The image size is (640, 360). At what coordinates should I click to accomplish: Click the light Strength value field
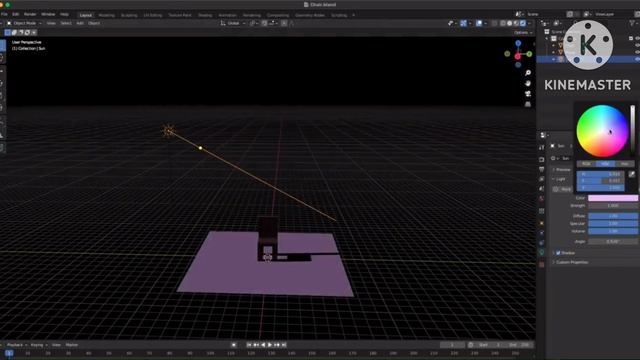(613, 206)
